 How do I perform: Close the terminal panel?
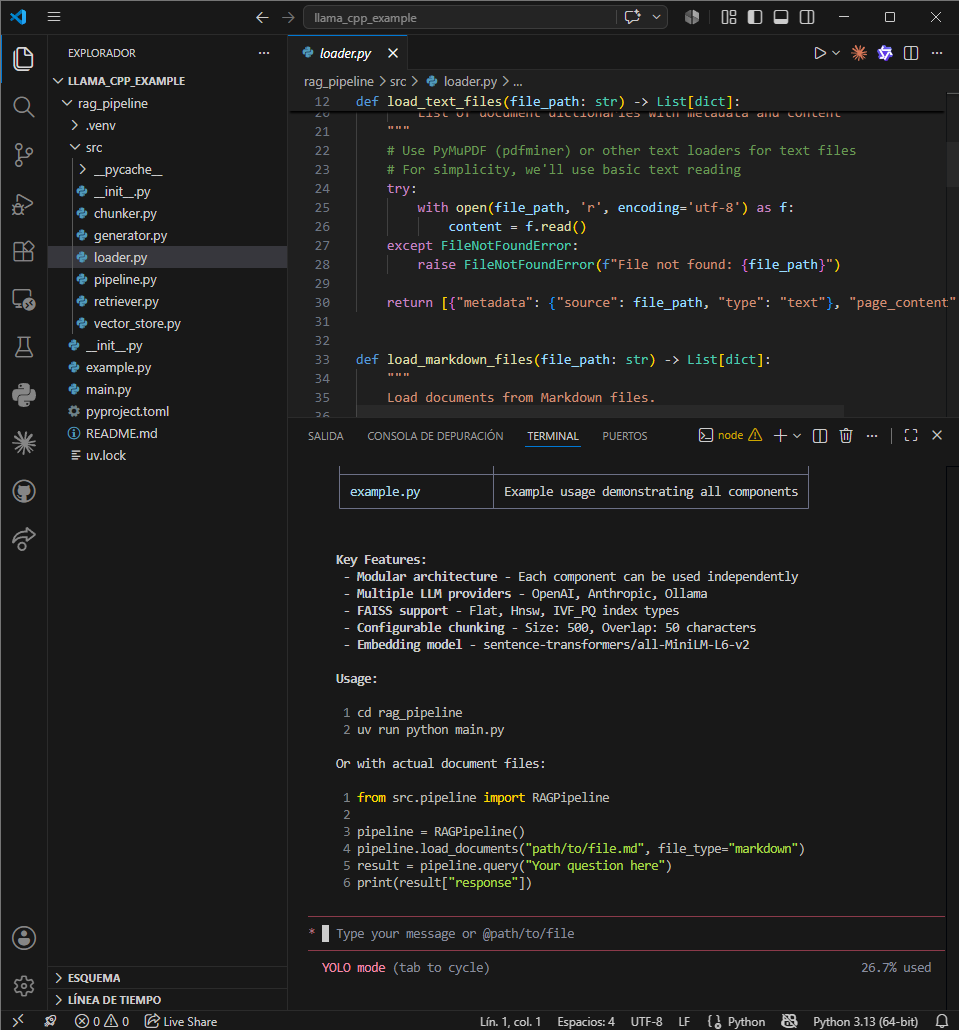pyautogui.click(x=937, y=436)
